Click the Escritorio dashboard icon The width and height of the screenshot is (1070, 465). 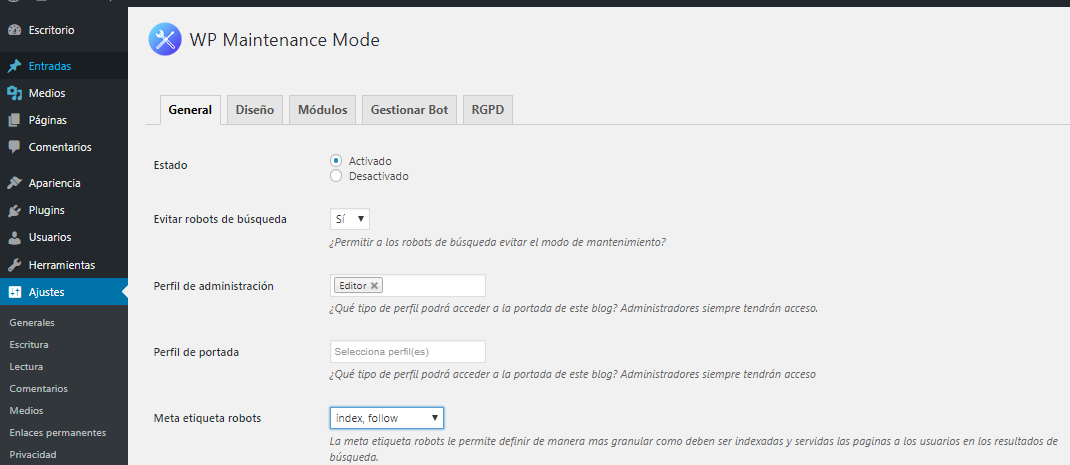pos(14,30)
